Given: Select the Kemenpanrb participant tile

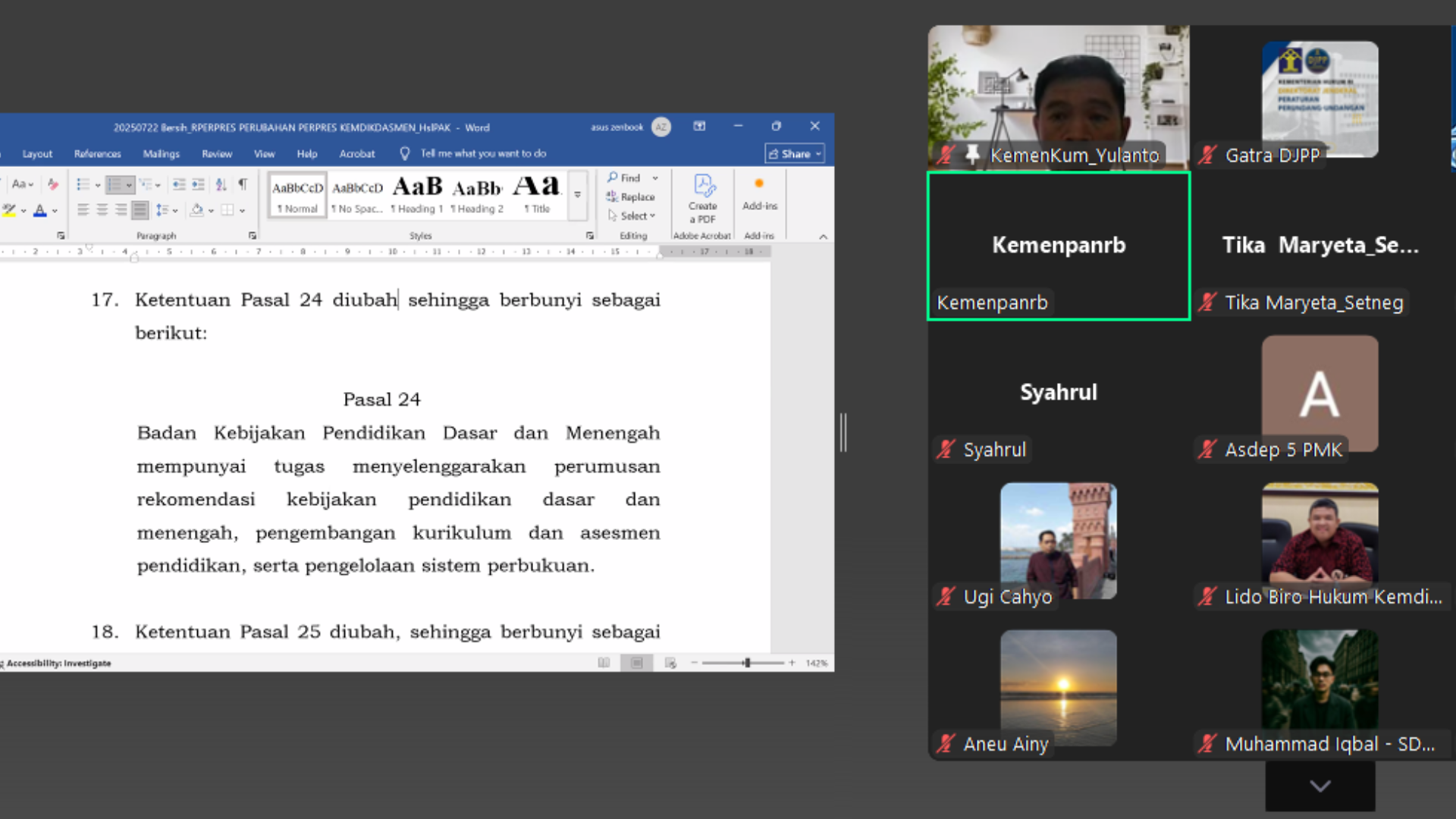Looking at the screenshot, I should pyautogui.click(x=1059, y=246).
